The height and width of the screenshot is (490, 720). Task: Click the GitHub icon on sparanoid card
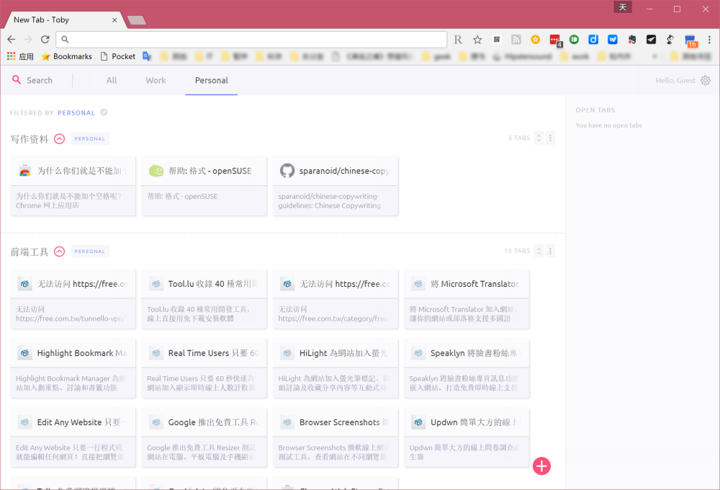pyautogui.click(x=287, y=171)
